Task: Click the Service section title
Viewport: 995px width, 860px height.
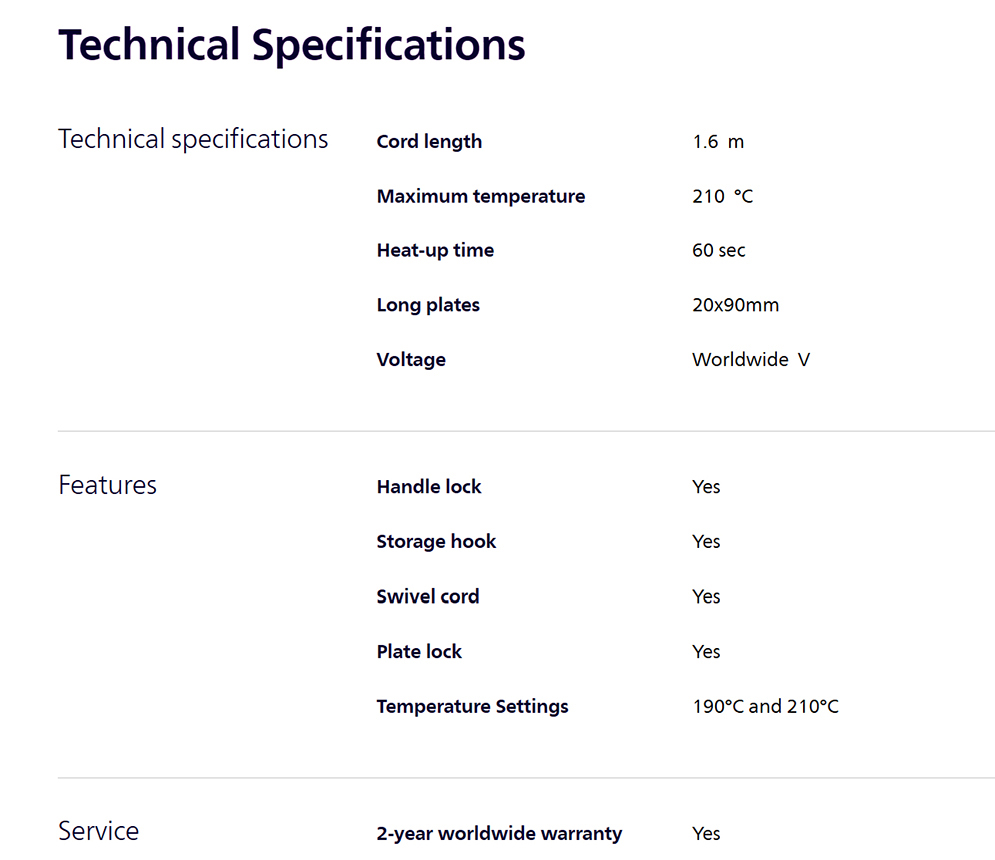Action: pyautogui.click(x=98, y=831)
